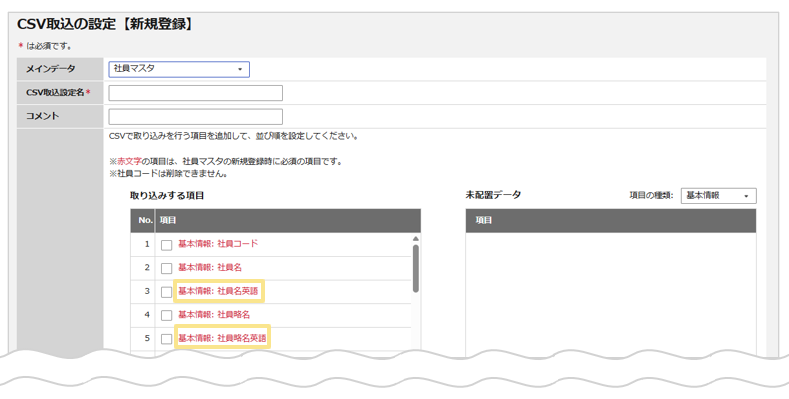Click the 項目 header in 未配置データ table
The width and height of the screenshot is (789, 399).
click(x=484, y=220)
